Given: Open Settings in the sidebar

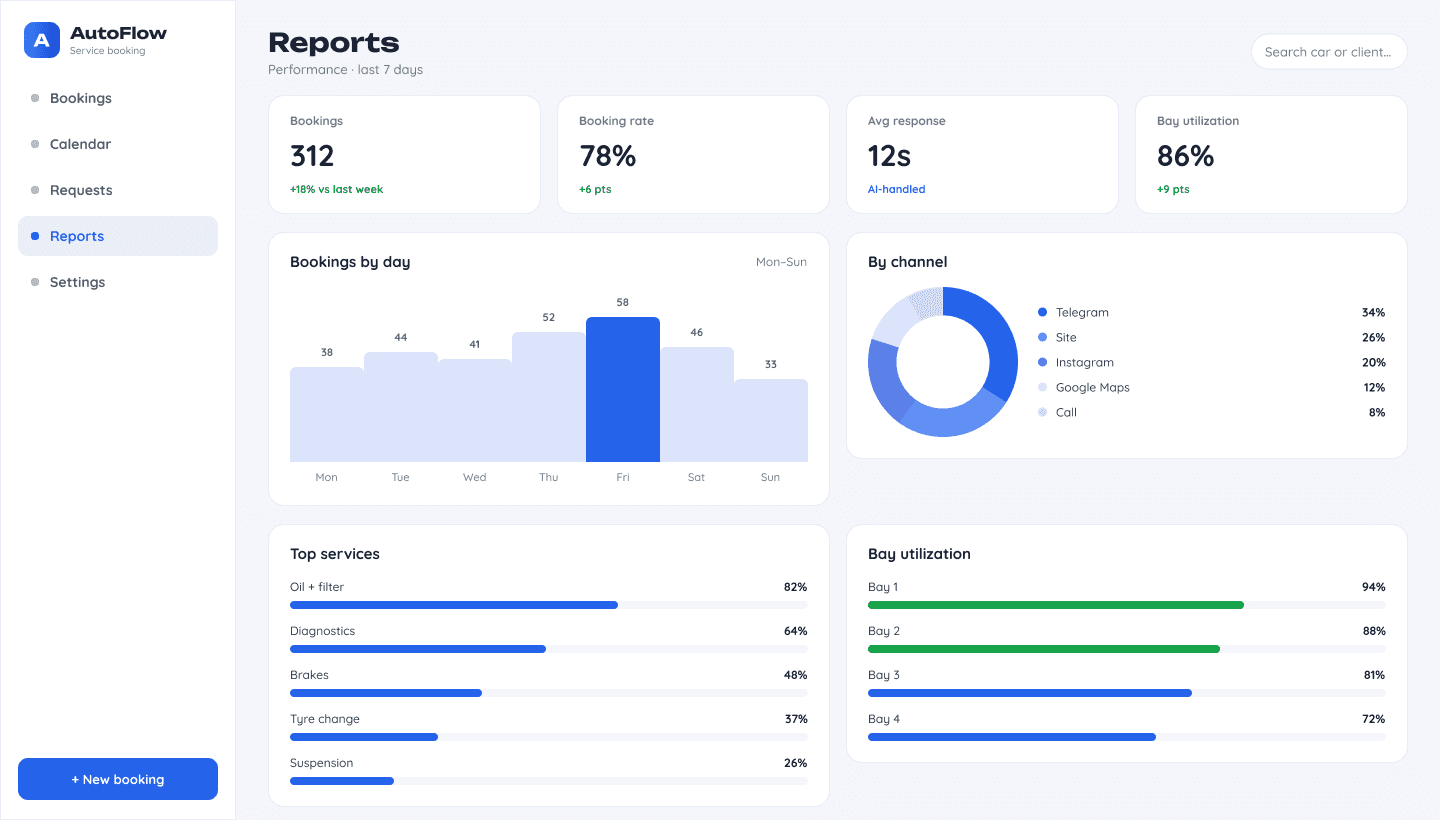Looking at the screenshot, I should click(x=118, y=282).
